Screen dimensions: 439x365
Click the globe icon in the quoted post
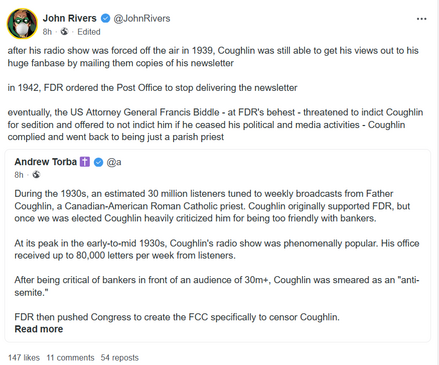tap(36, 175)
